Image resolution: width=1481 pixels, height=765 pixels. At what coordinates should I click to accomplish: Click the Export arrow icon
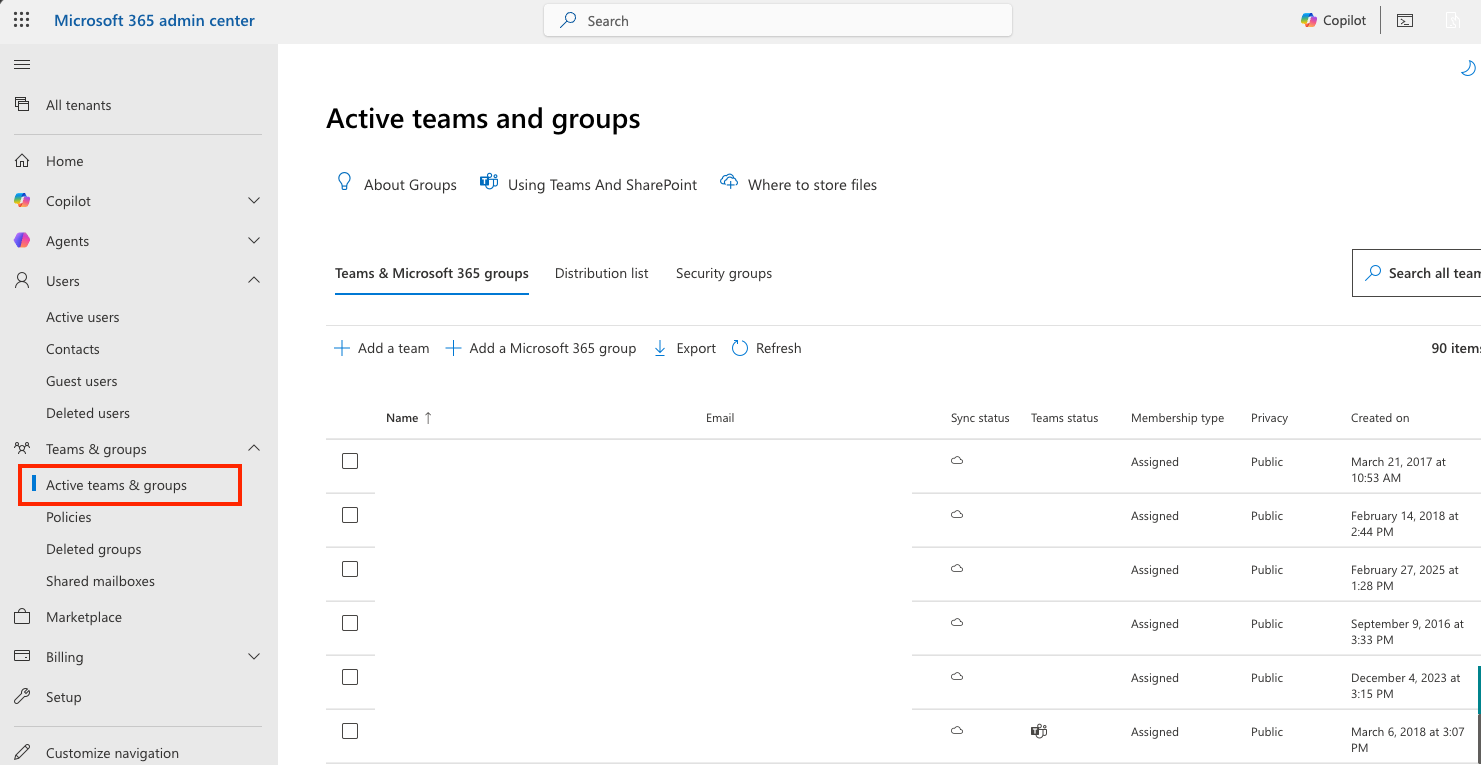[659, 347]
